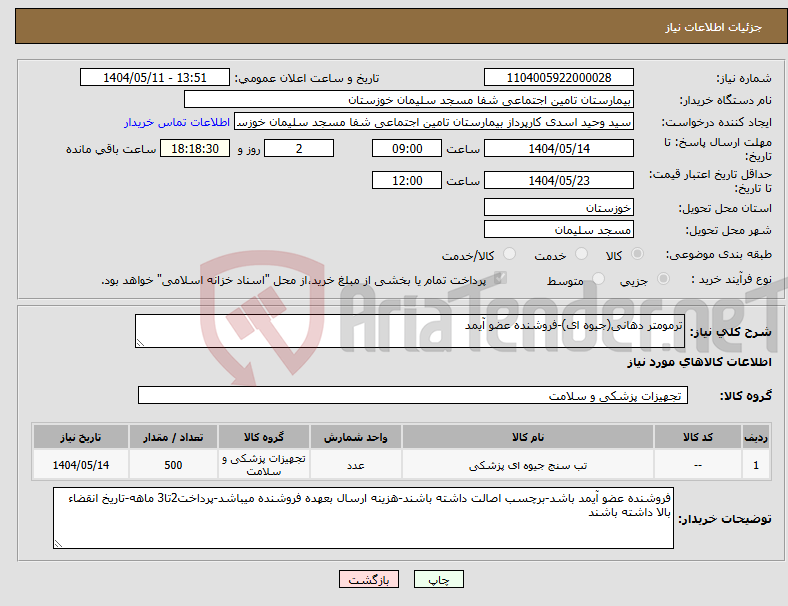Click the اطلاعات کالاهای مورد نیاز section heading
788x606 pixels.
(x=699, y=362)
